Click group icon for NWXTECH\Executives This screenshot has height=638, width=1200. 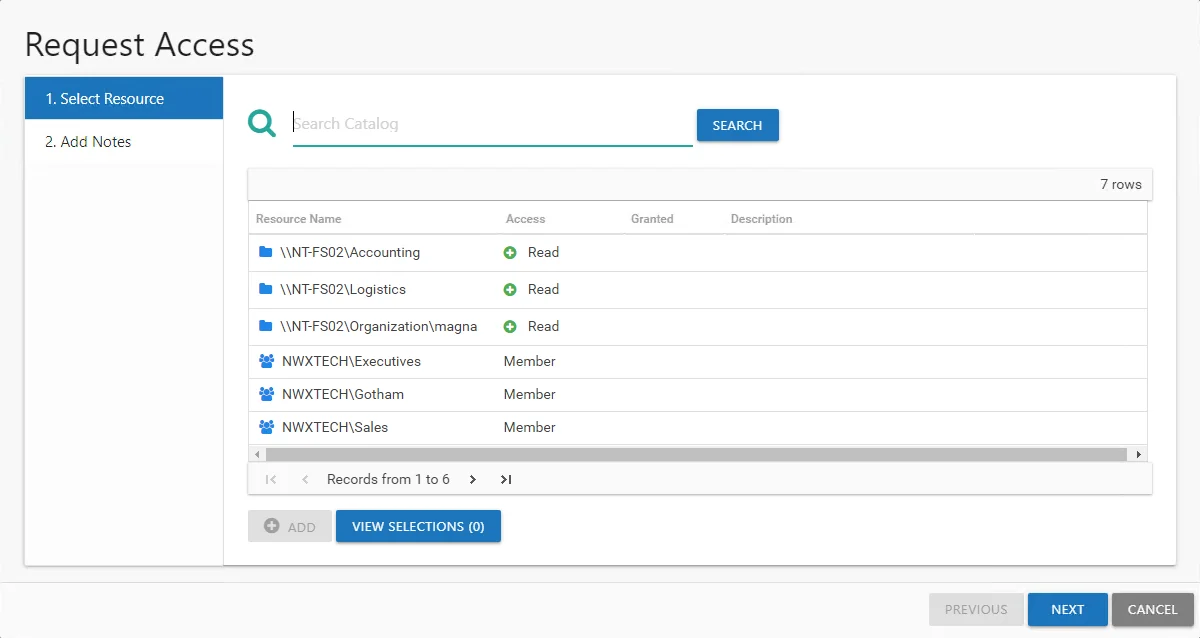266,361
